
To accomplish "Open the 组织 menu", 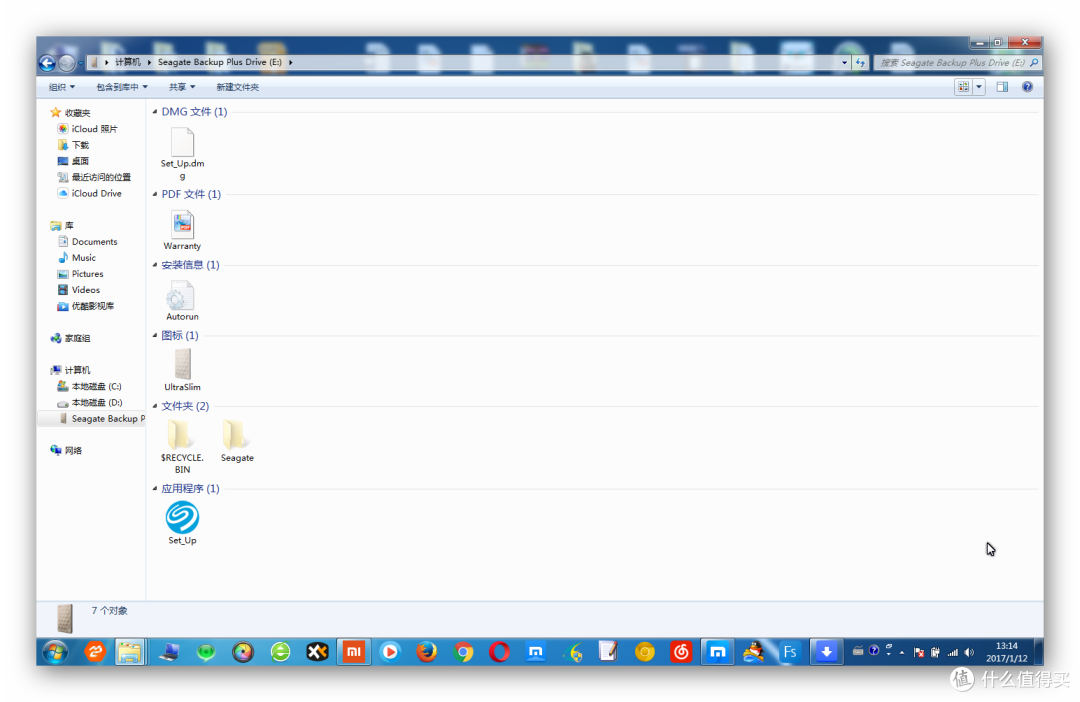I will click(x=61, y=87).
